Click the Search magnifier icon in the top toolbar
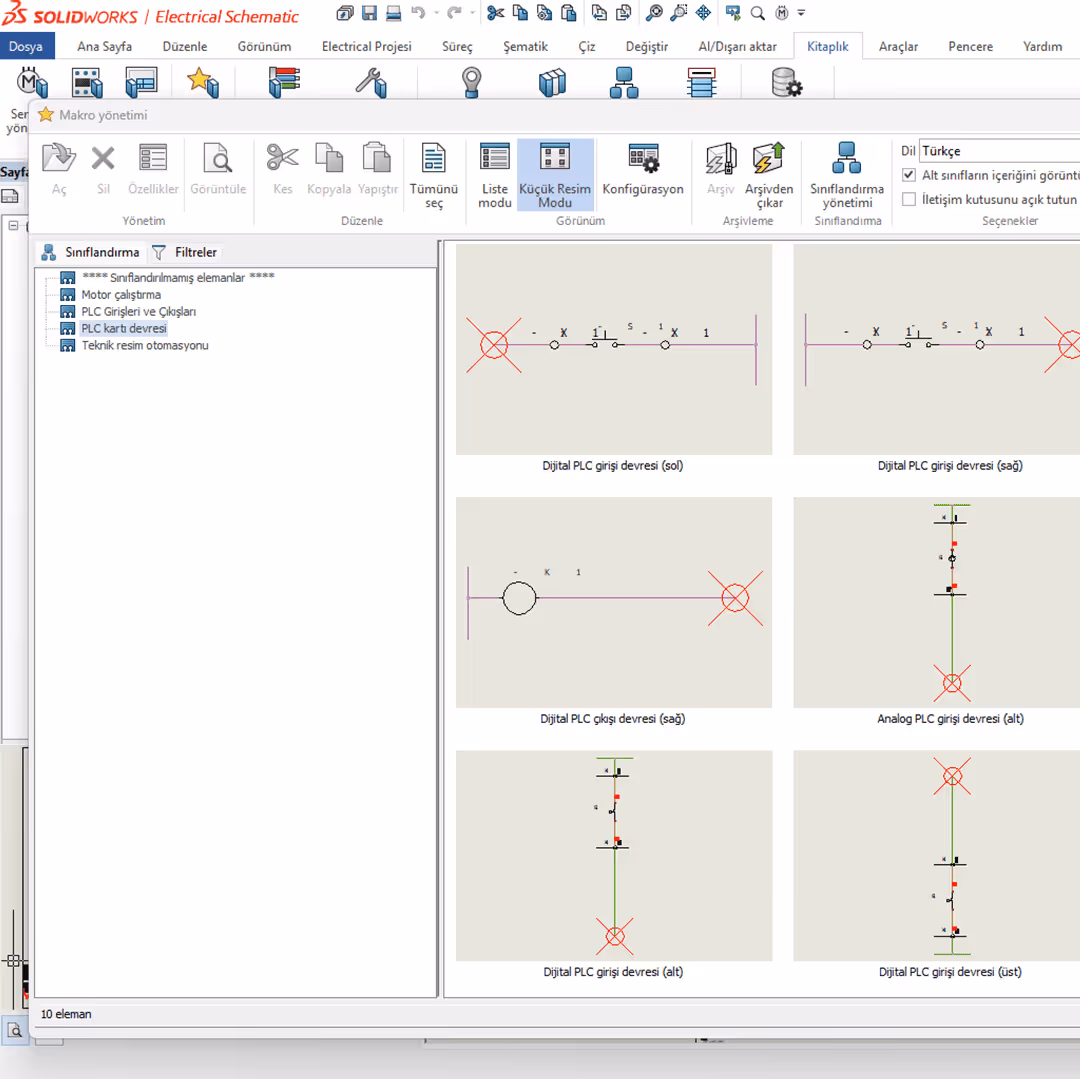The width and height of the screenshot is (1080, 1079). [x=758, y=12]
